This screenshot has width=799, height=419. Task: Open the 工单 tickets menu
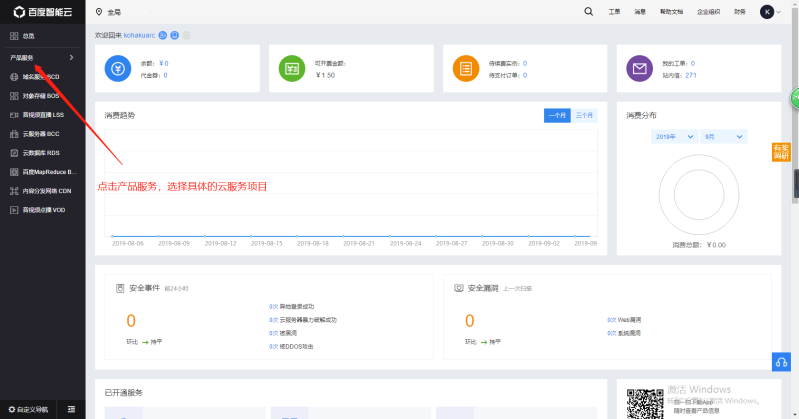point(614,12)
